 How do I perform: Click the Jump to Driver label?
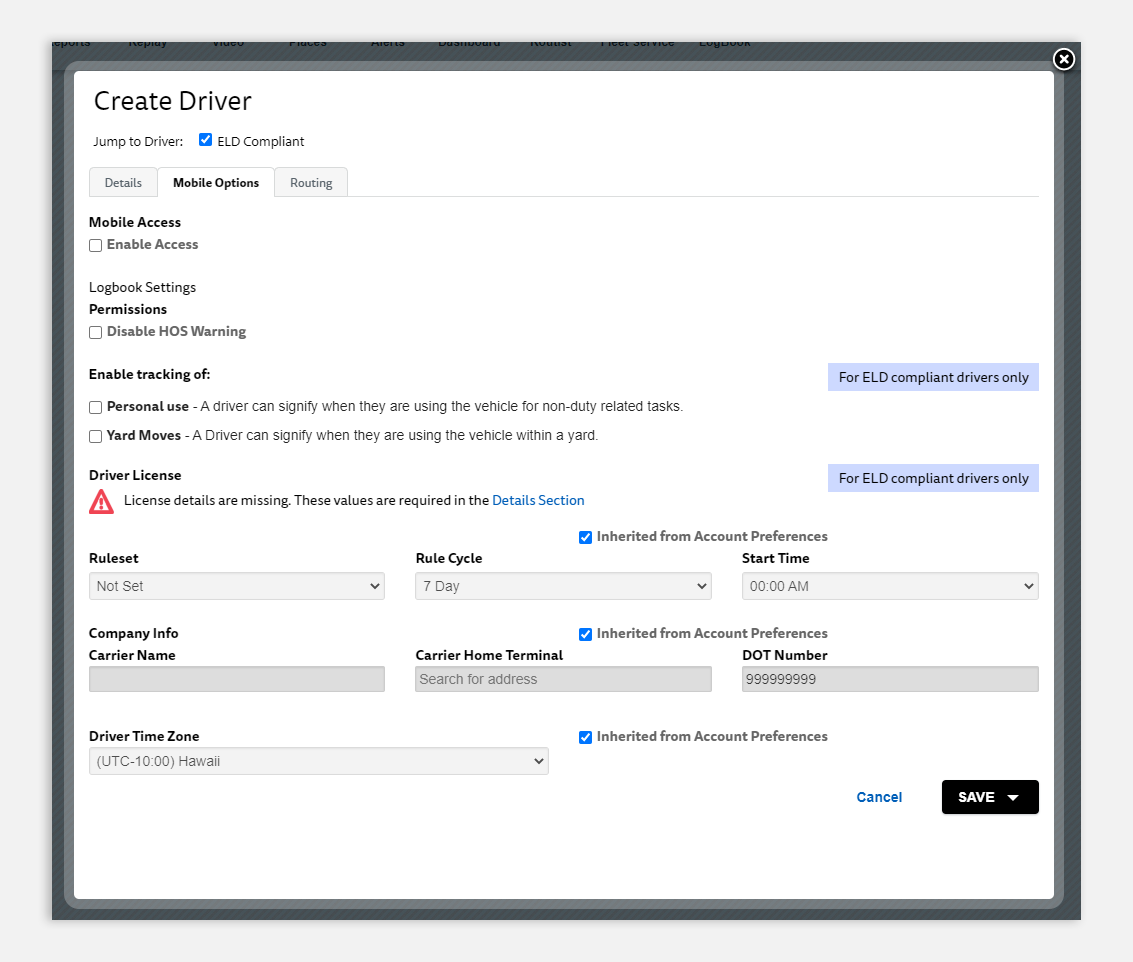tap(138, 142)
